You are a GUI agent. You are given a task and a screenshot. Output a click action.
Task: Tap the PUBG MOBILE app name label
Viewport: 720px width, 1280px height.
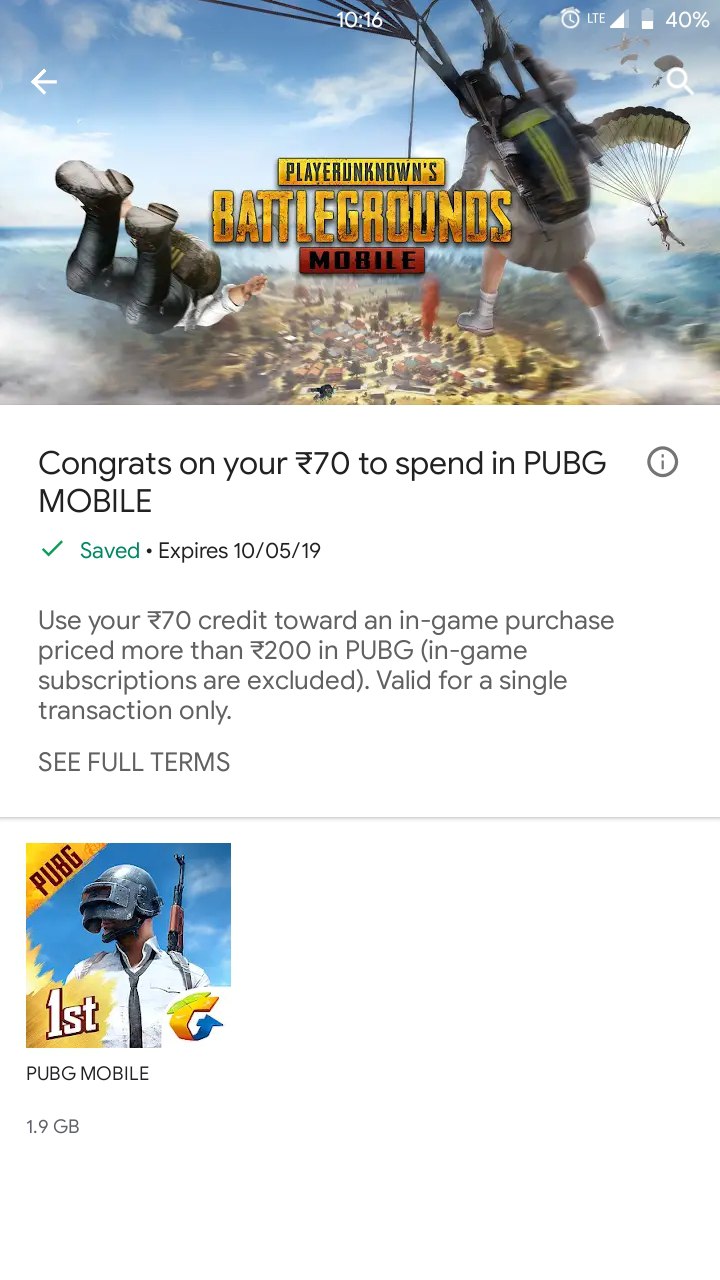pos(88,1074)
